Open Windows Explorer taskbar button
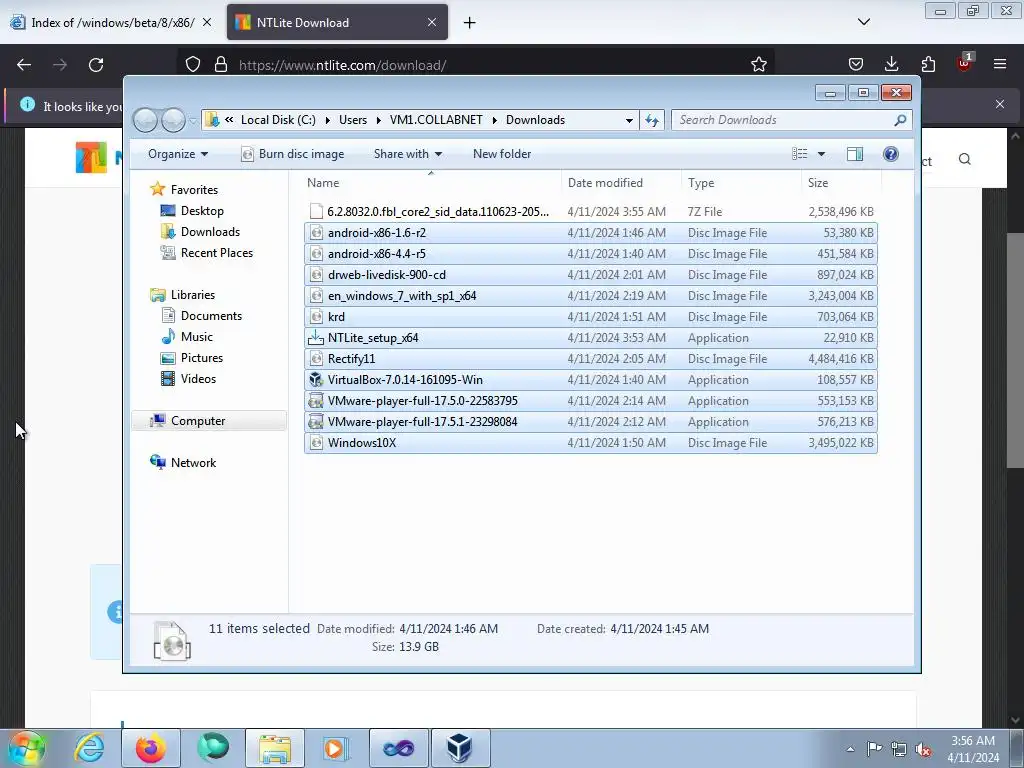 [275, 748]
